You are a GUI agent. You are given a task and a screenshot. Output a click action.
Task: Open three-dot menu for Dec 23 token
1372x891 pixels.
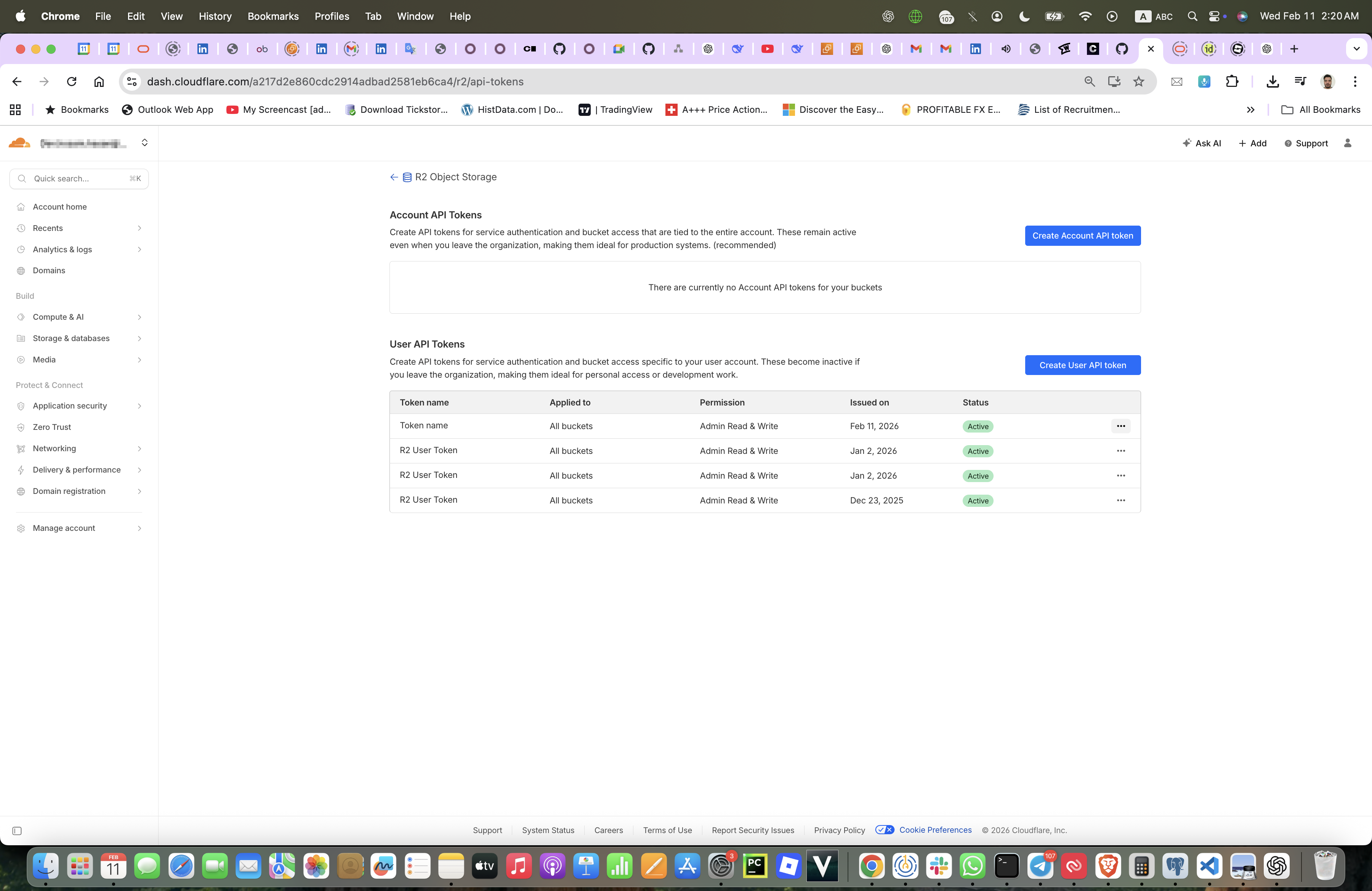1120,500
